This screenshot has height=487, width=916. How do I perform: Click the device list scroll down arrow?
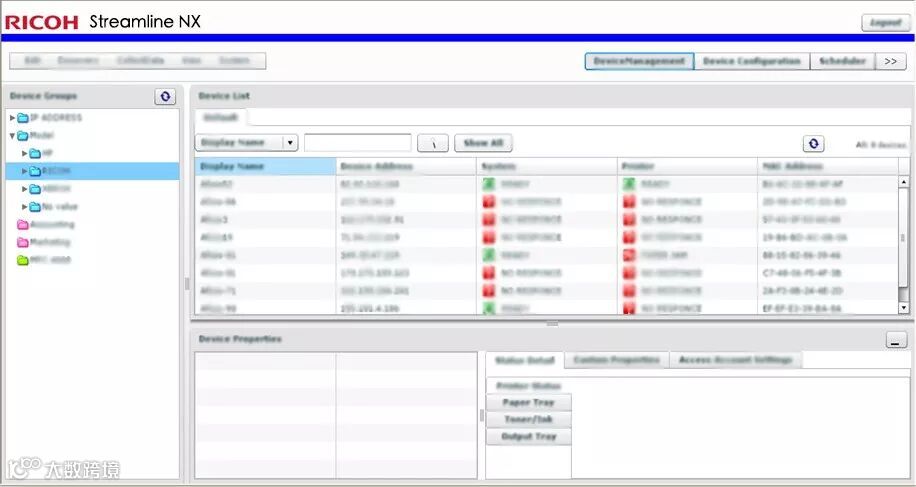pyautogui.click(x=904, y=308)
